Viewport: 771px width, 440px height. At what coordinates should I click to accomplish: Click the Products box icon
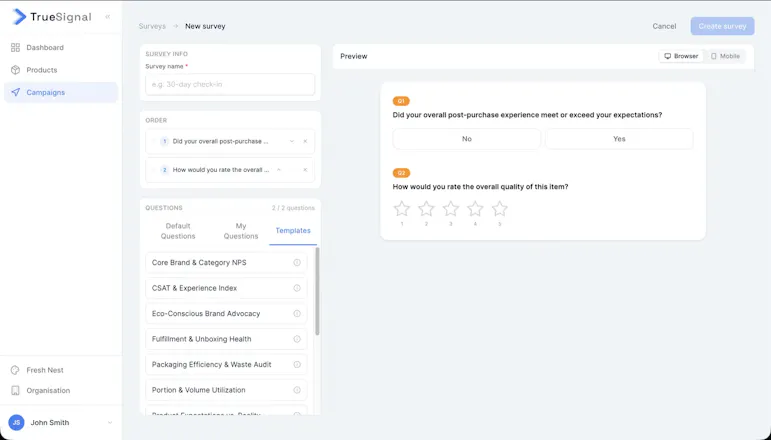coord(15,70)
